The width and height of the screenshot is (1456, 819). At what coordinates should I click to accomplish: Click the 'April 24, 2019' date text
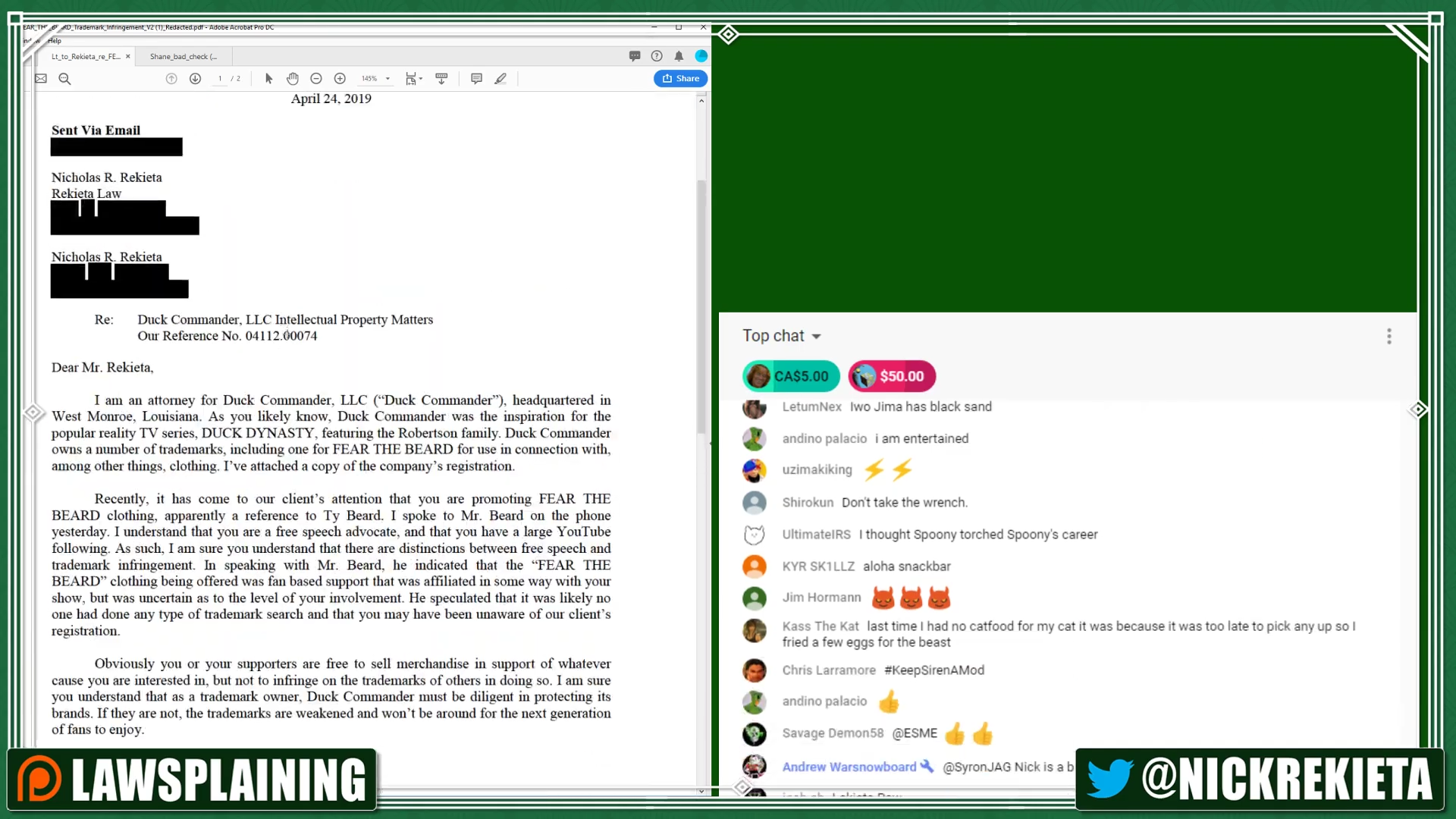pos(331,99)
